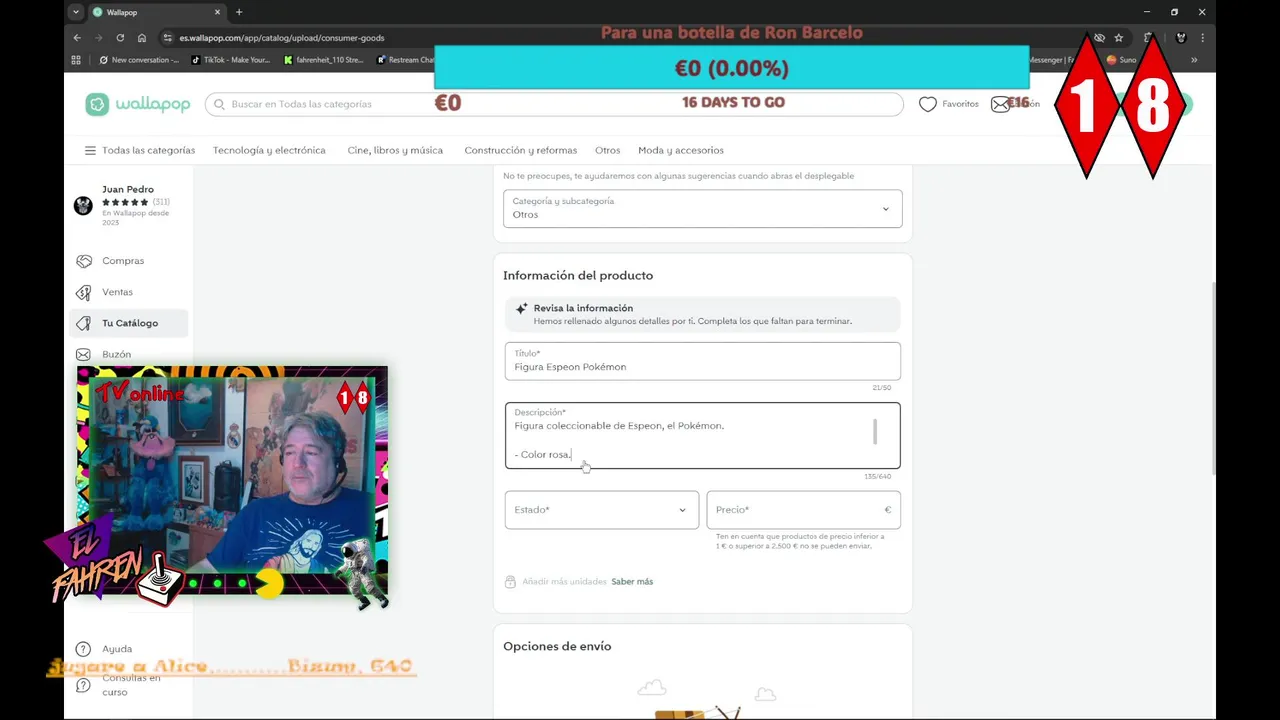1280x720 pixels.
Task: Click Juan Pedro profile avatar
Action: tap(83, 205)
